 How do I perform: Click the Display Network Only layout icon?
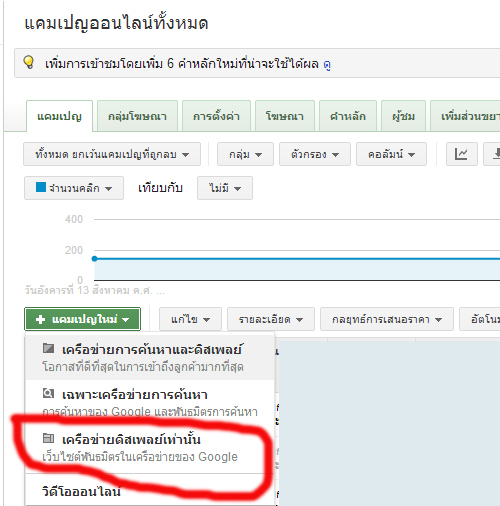click(49, 438)
